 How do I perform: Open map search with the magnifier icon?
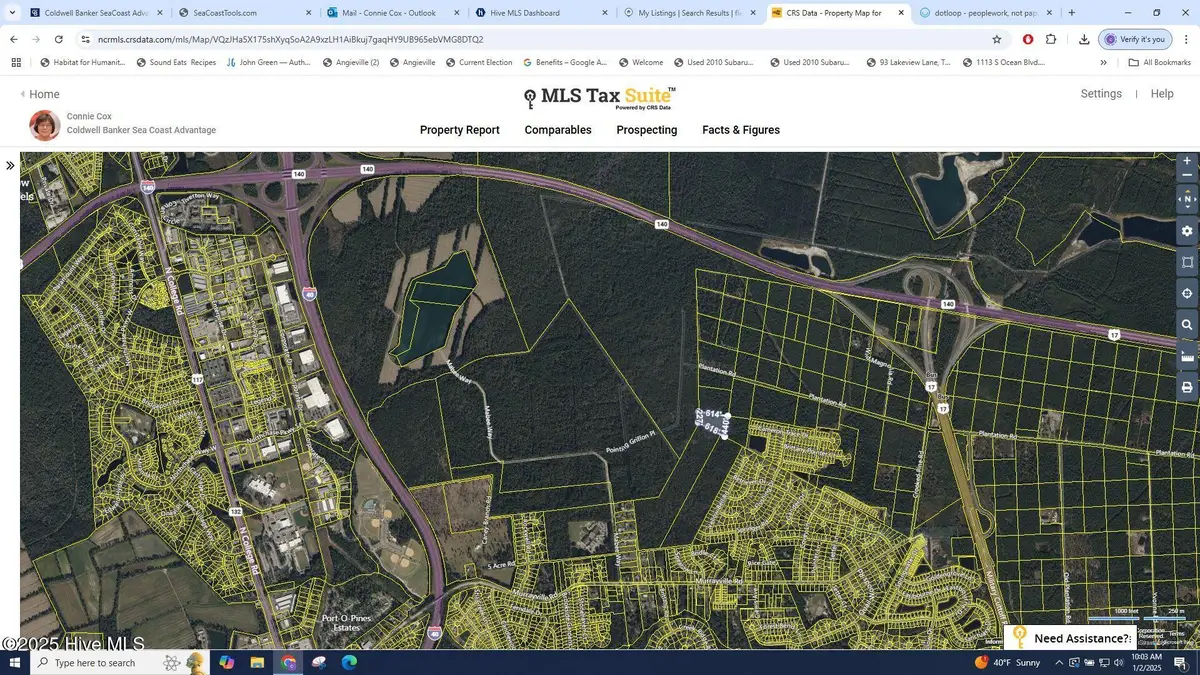point(1188,325)
